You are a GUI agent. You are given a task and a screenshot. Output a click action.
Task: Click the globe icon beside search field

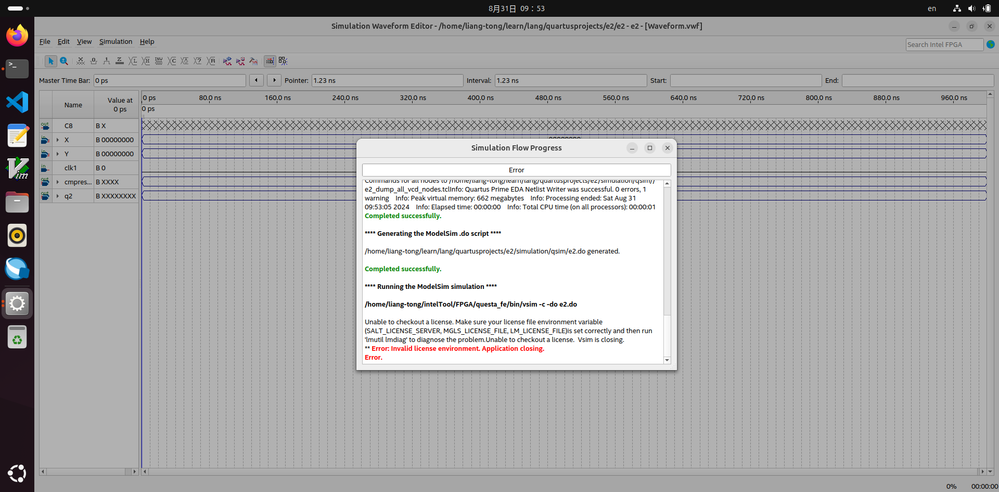coord(991,45)
